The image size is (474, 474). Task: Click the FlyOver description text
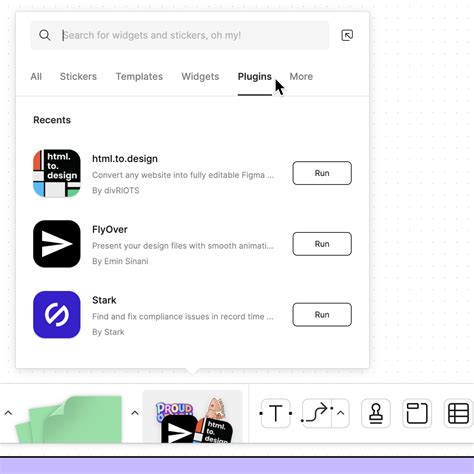(x=183, y=246)
